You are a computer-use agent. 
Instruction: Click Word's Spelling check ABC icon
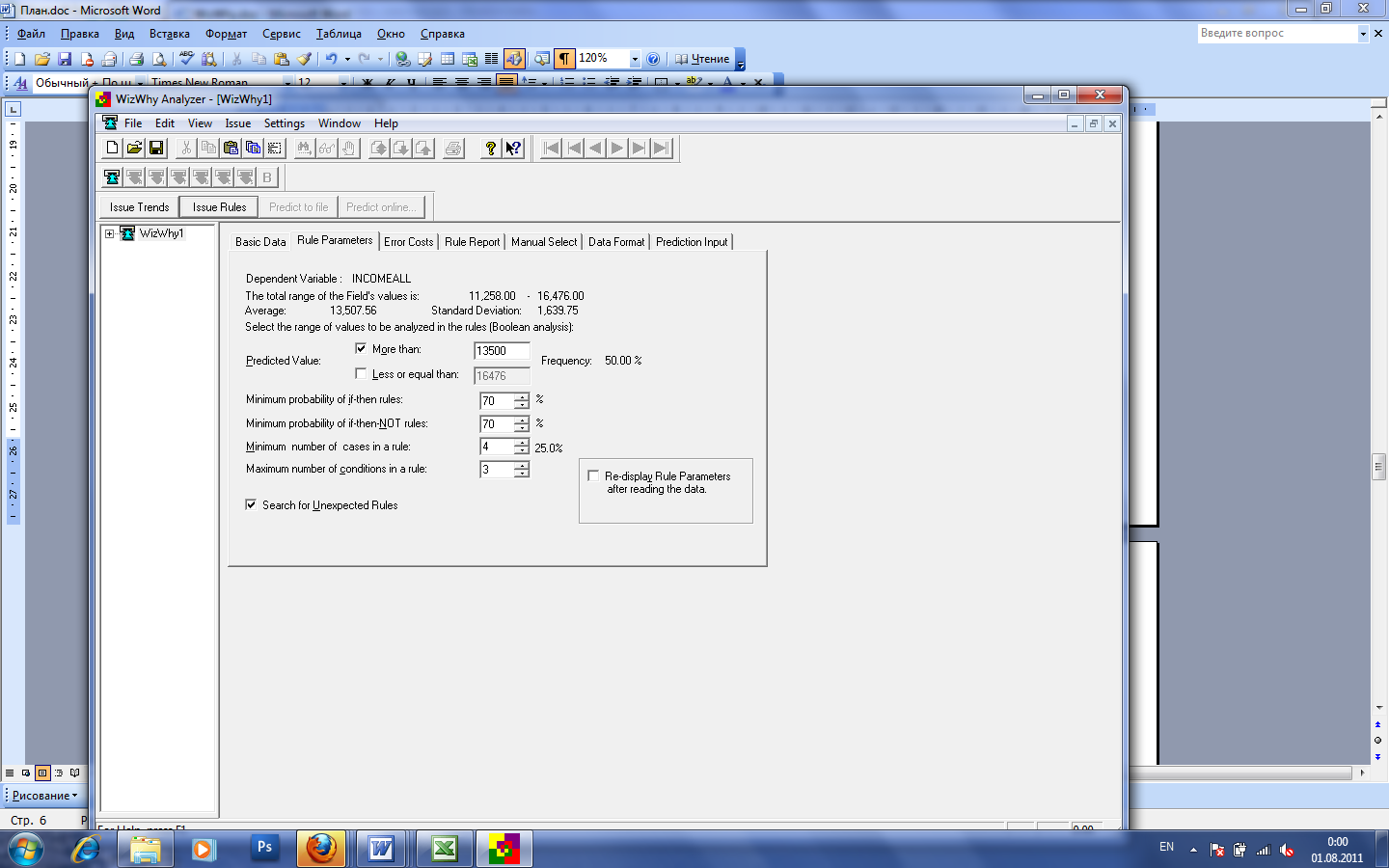point(186,59)
